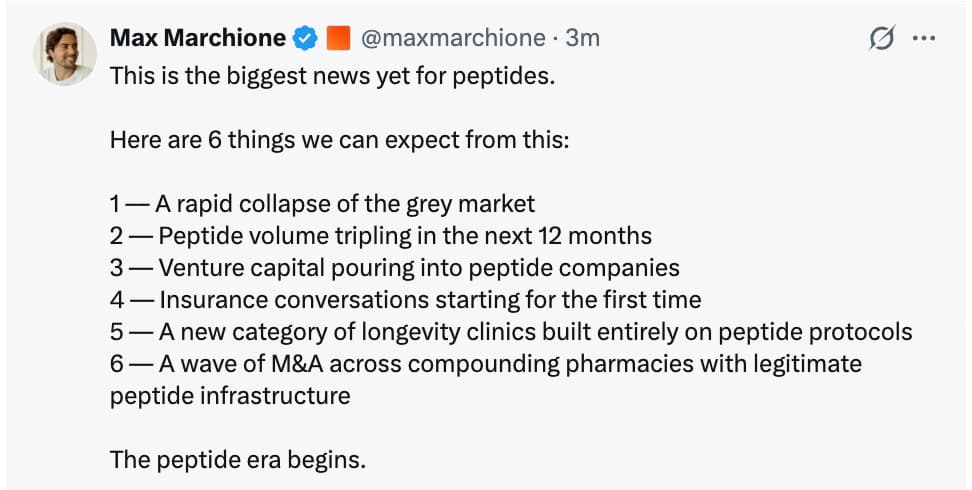Click the Grok explain-post icon
The height and width of the screenshot is (490, 972).
tap(881, 39)
